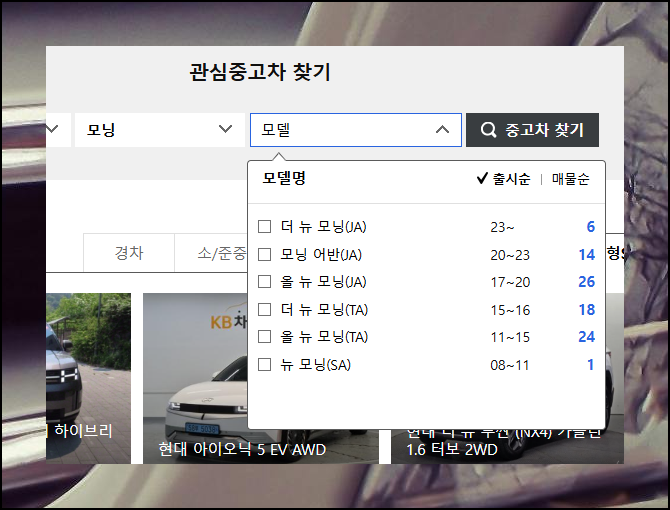Click listing count 6 for 더 뉴 모닝(JA)

[x=591, y=226]
